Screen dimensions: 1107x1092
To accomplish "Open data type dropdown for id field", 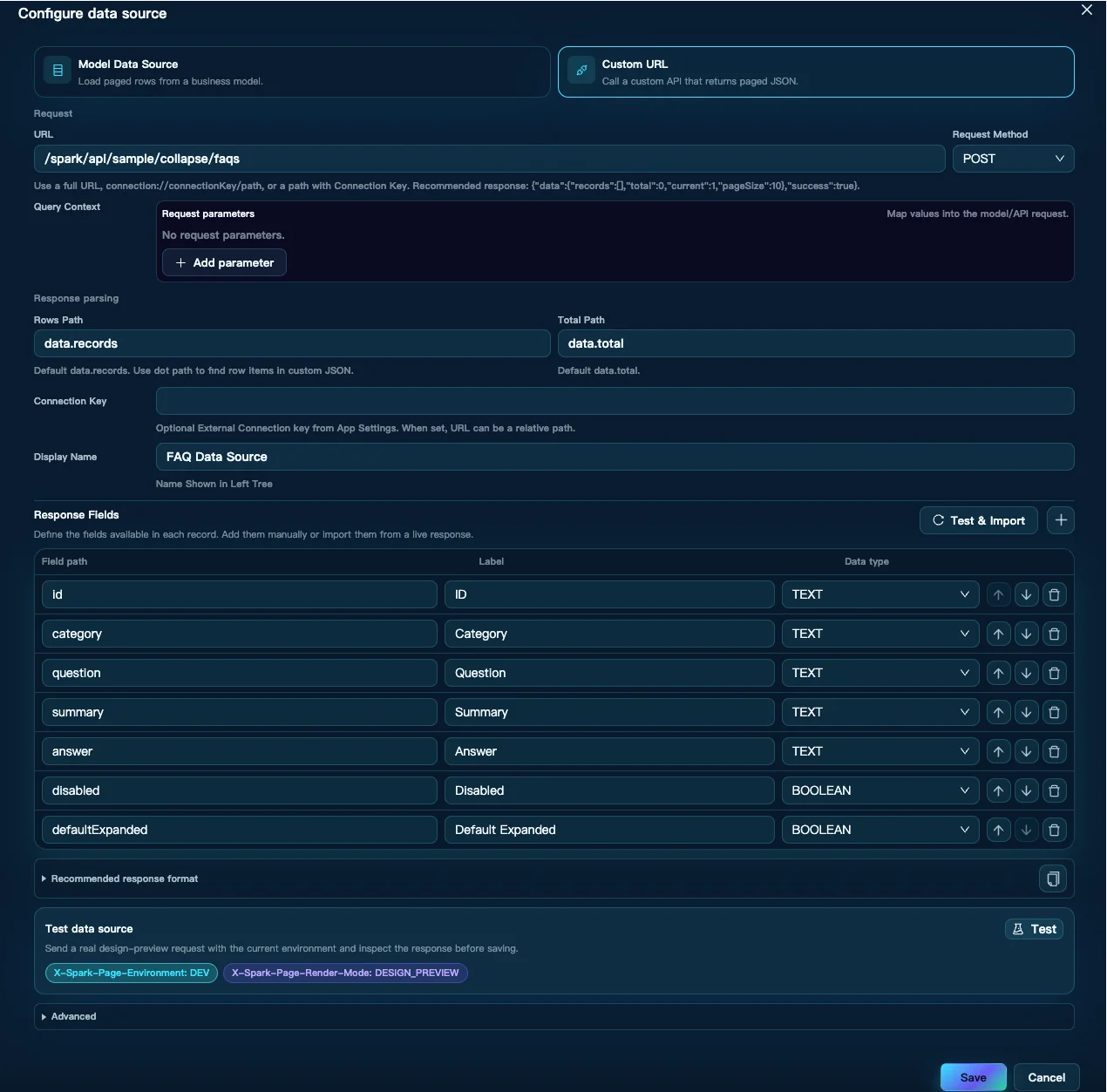I will [880, 594].
